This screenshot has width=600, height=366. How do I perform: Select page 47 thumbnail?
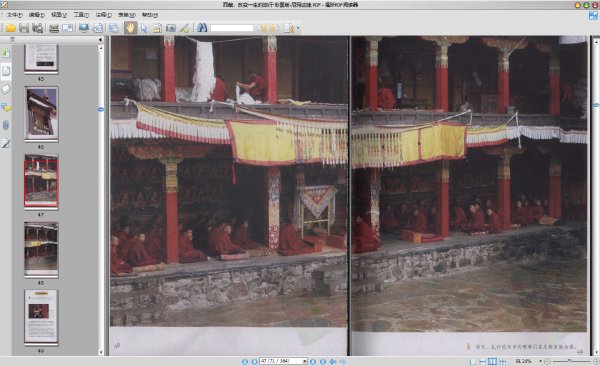tap(41, 181)
